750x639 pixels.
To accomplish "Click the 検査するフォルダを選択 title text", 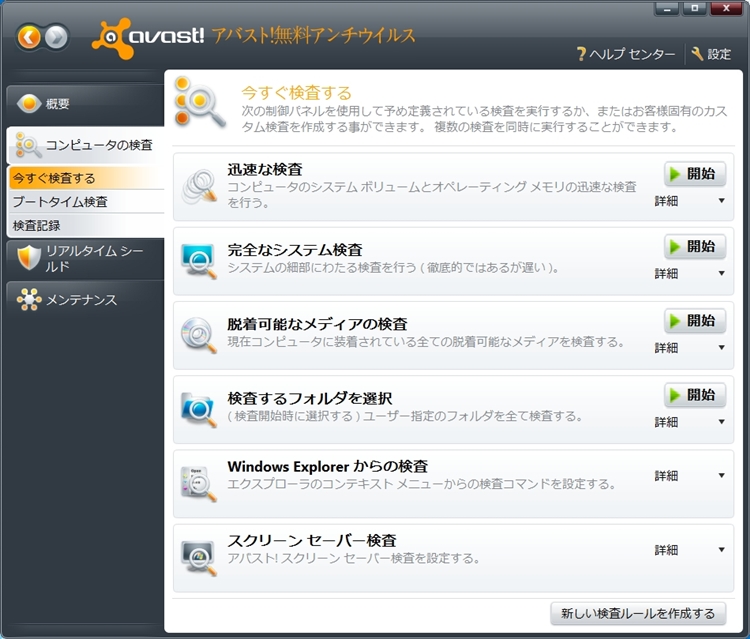I will coord(309,398).
